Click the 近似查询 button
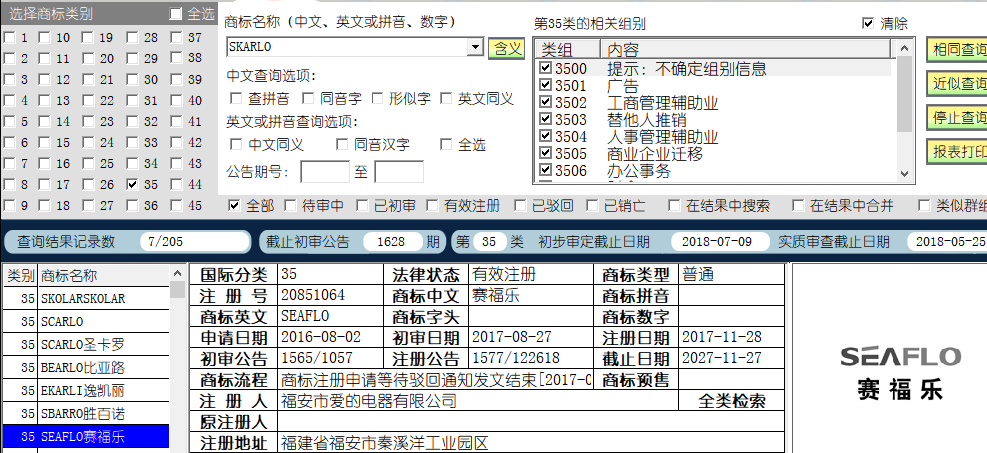 pyautogui.click(x=957, y=84)
